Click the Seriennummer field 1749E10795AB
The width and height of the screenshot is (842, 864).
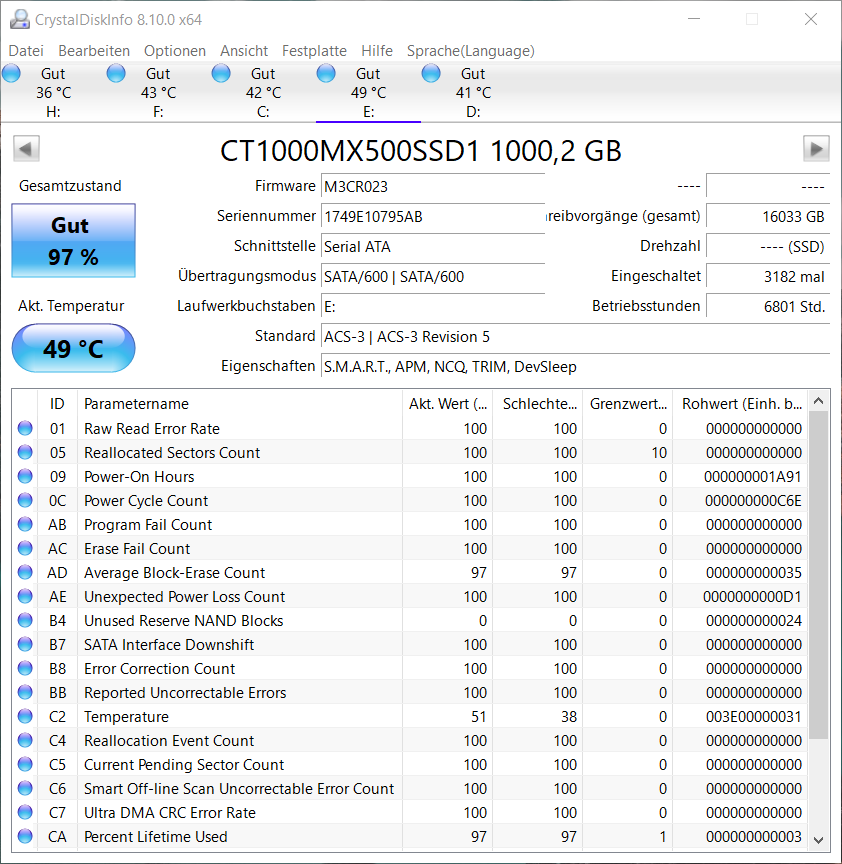(x=433, y=217)
